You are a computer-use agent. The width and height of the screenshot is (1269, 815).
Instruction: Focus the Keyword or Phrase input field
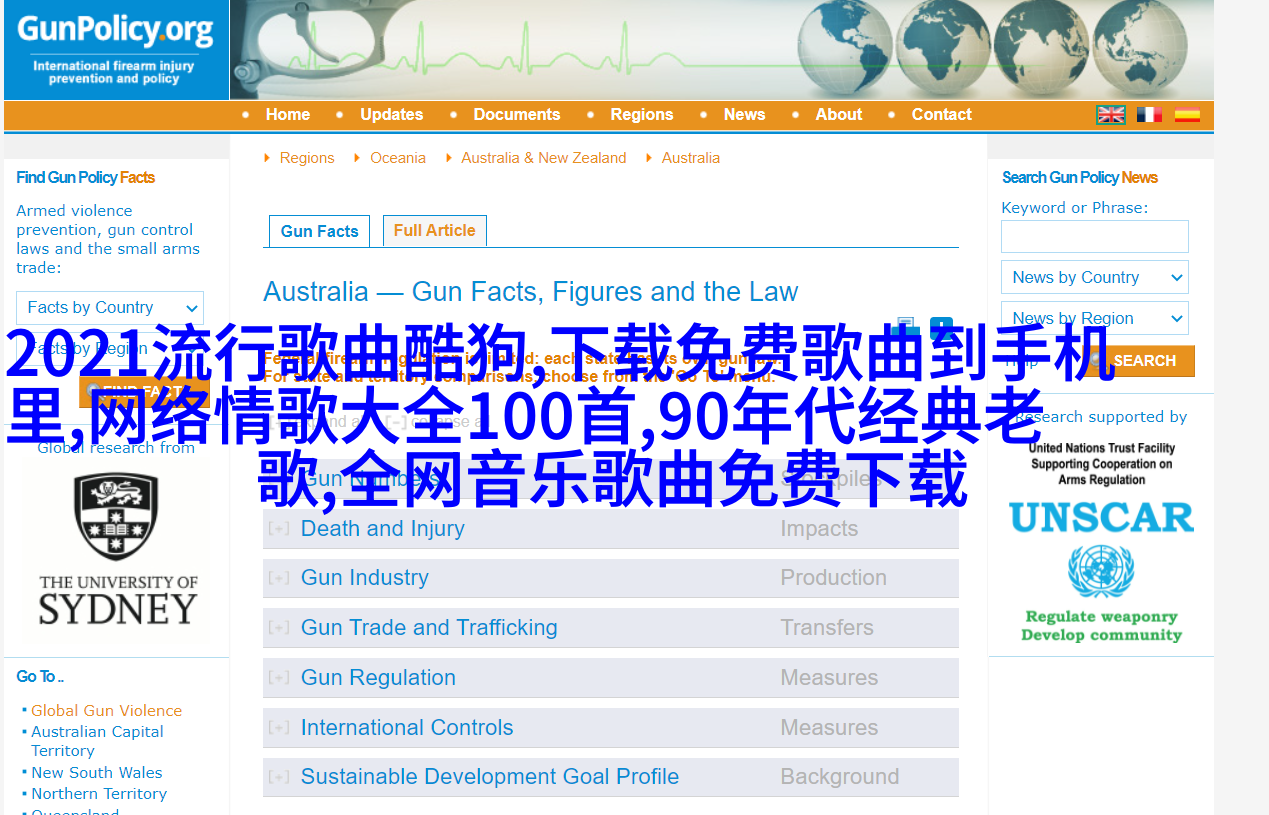[x=1095, y=237]
